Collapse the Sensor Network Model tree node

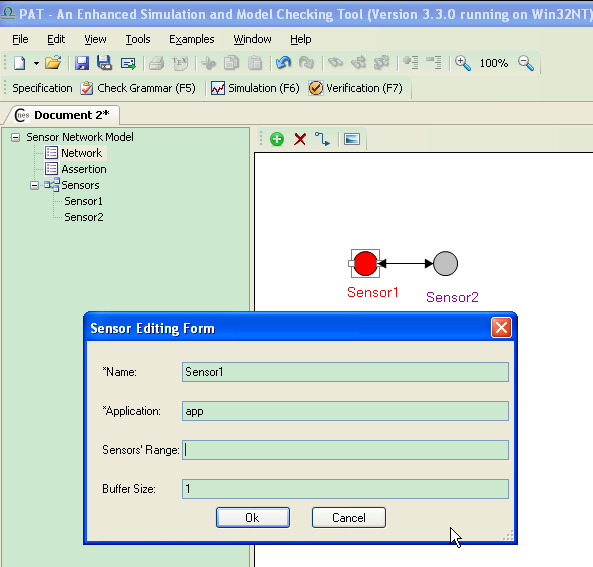[16, 137]
